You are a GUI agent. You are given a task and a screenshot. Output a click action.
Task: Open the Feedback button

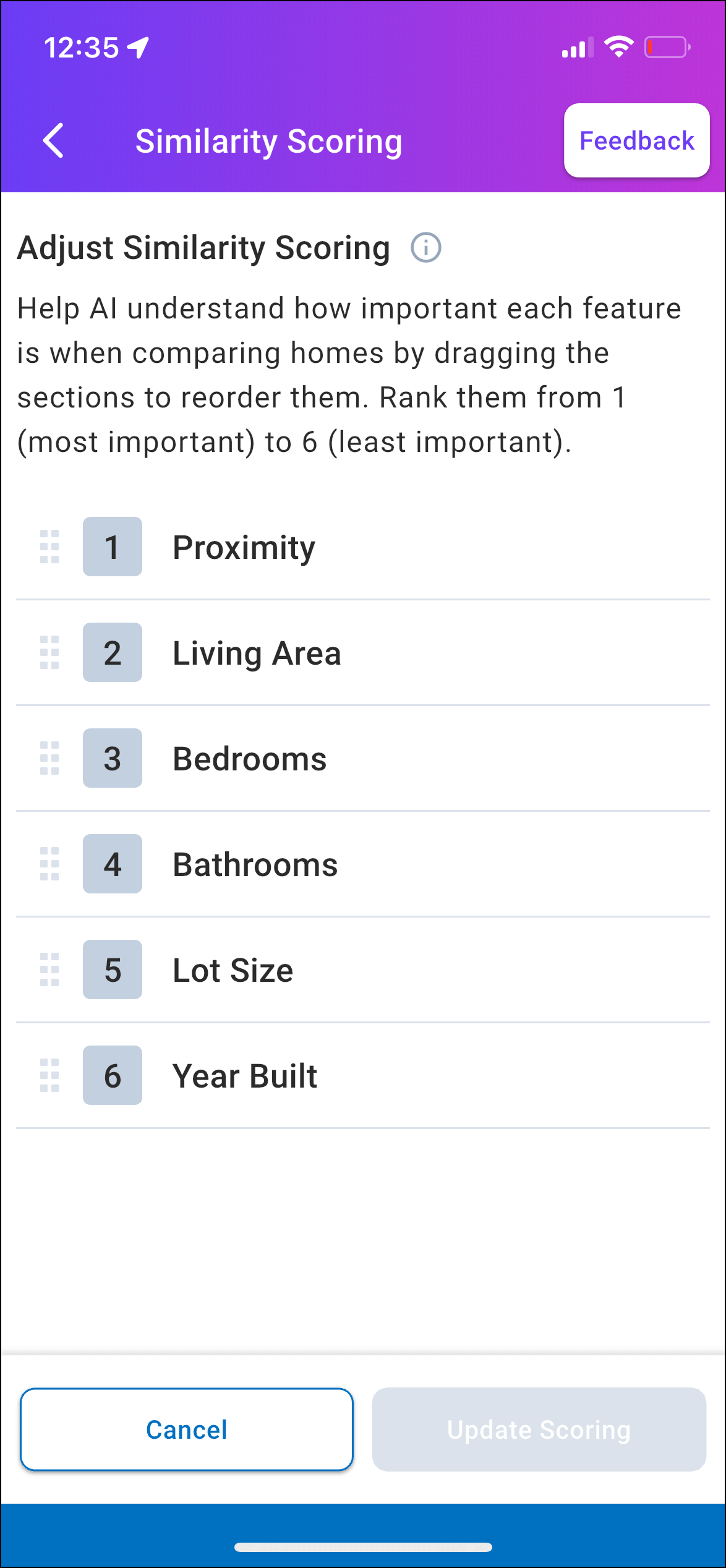pos(636,141)
